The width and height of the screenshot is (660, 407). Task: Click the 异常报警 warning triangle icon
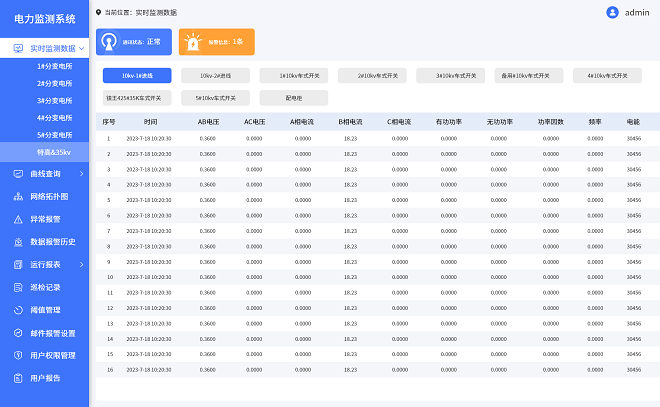(18, 219)
